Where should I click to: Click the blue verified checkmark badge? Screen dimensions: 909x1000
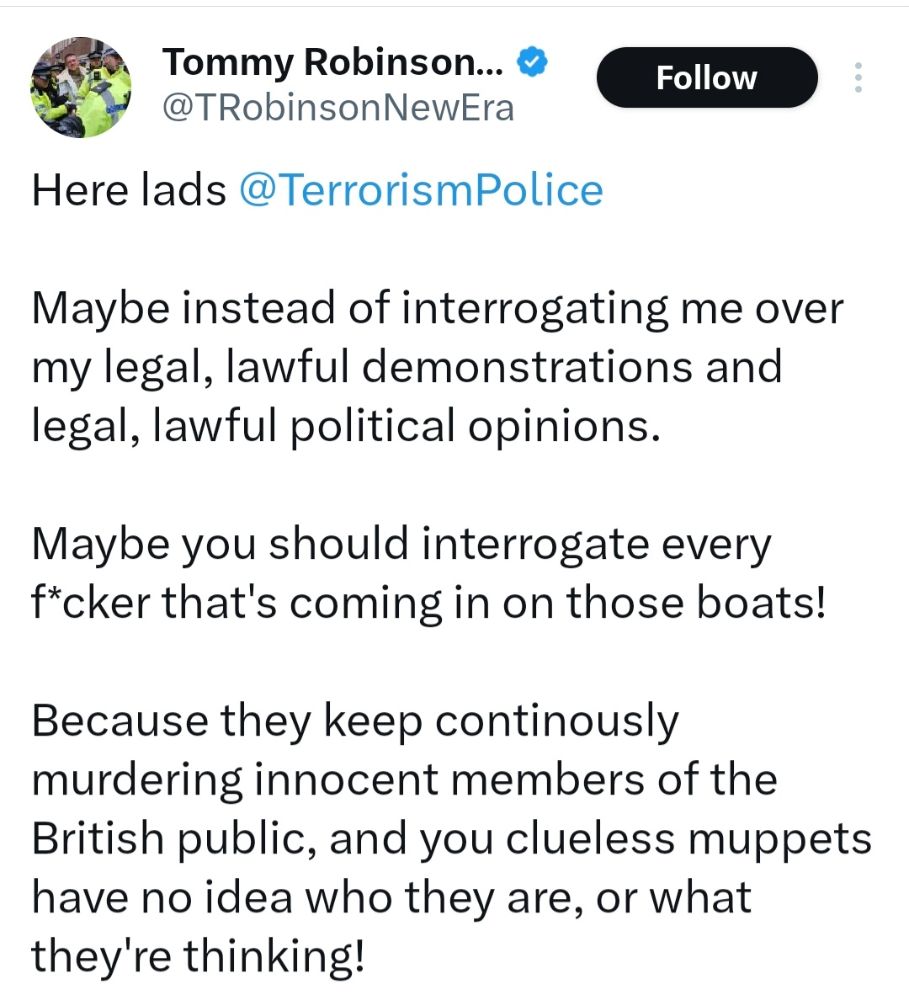[x=532, y=62]
